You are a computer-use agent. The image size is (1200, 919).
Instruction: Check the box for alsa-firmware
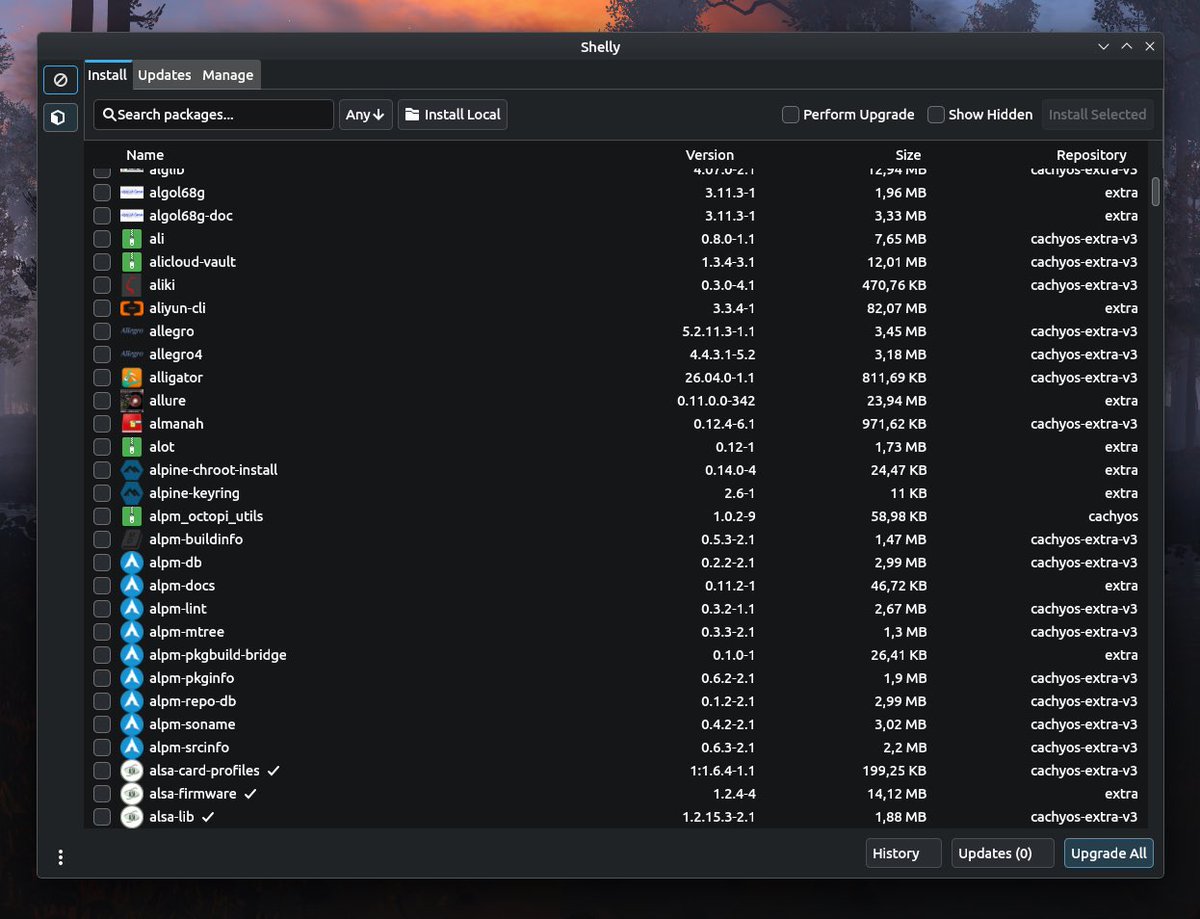102,793
